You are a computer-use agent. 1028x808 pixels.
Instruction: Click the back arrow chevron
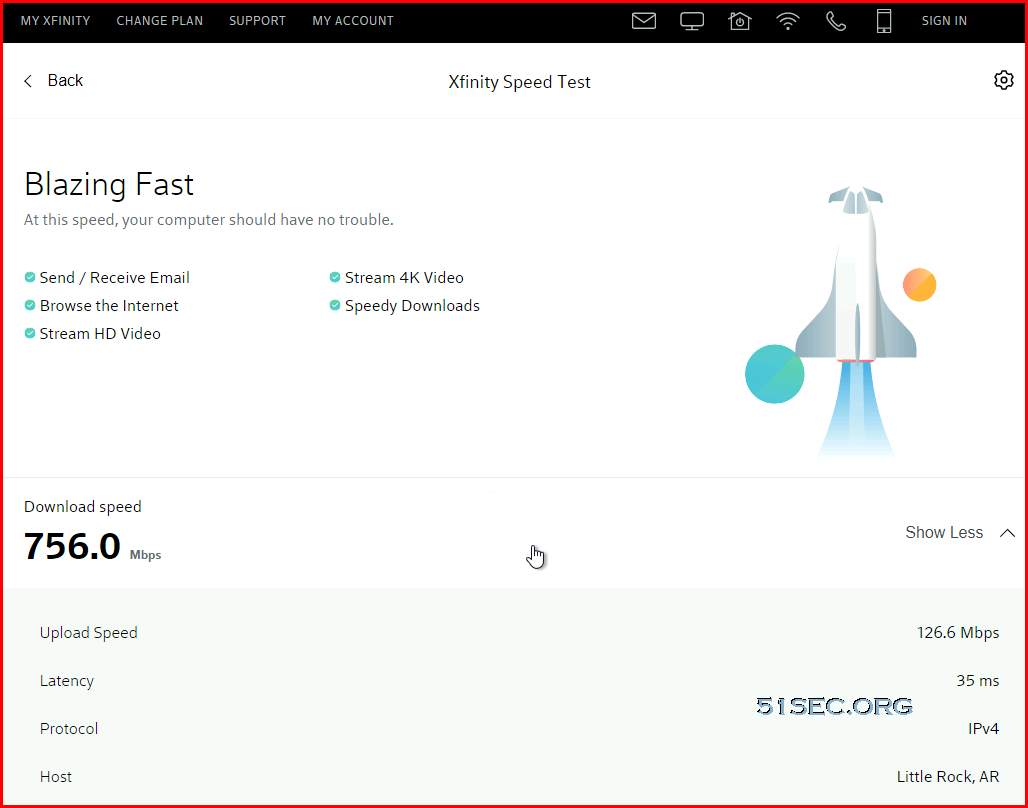28,81
